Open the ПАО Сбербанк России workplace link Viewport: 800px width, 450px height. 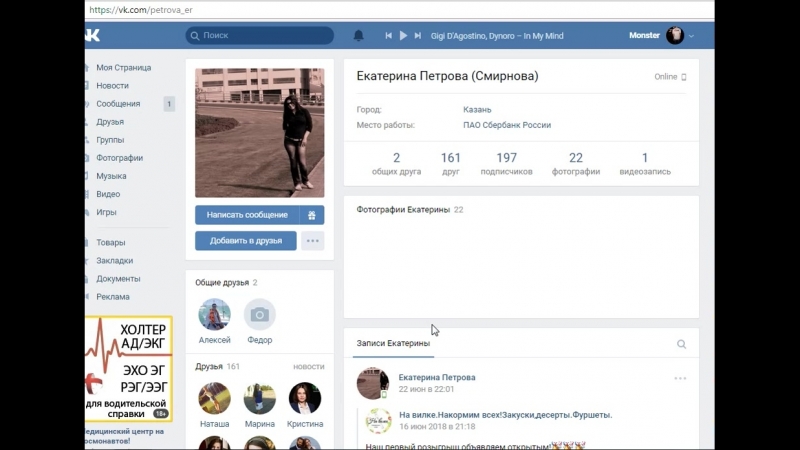pos(507,125)
